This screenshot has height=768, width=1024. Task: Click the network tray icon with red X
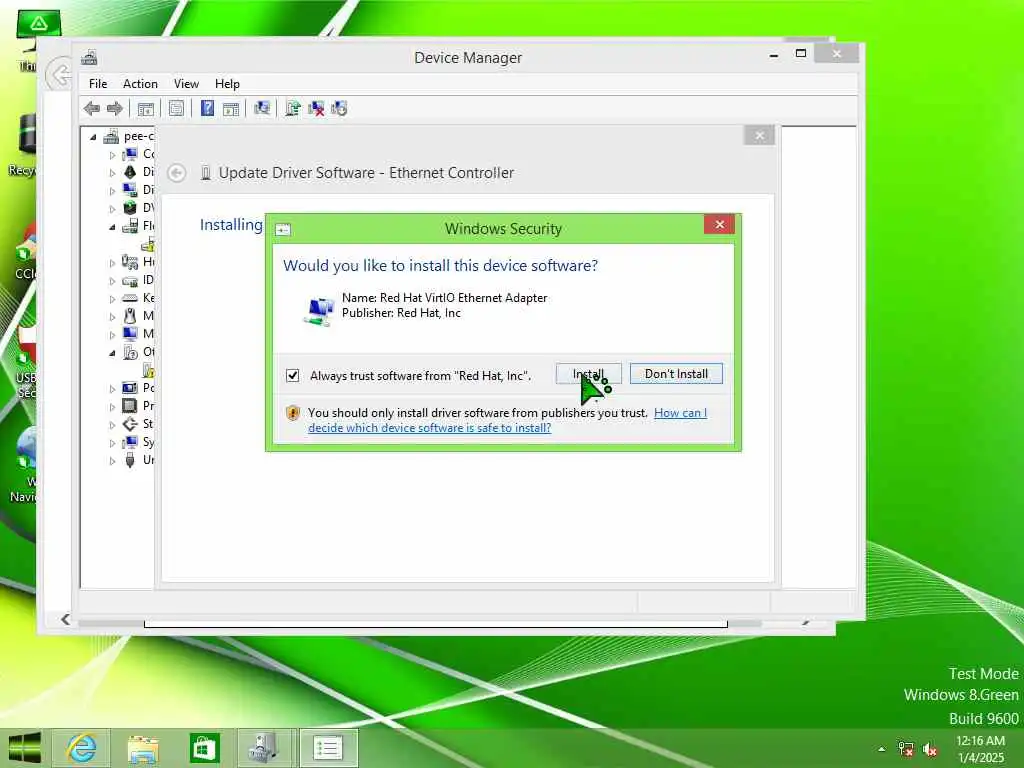pos(906,749)
